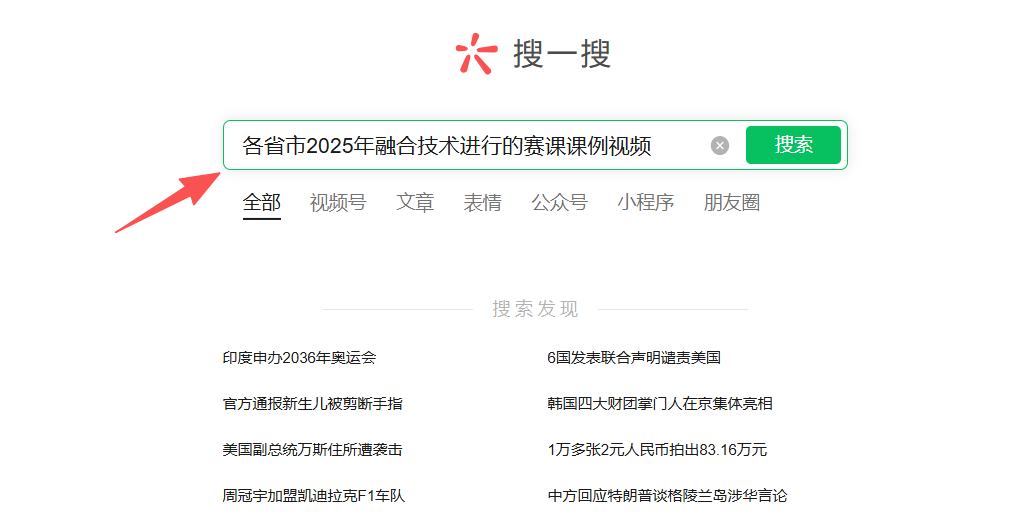The width and height of the screenshot is (1011, 531).
Task: Click the 搜一搜 logo icon
Action: point(476,53)
